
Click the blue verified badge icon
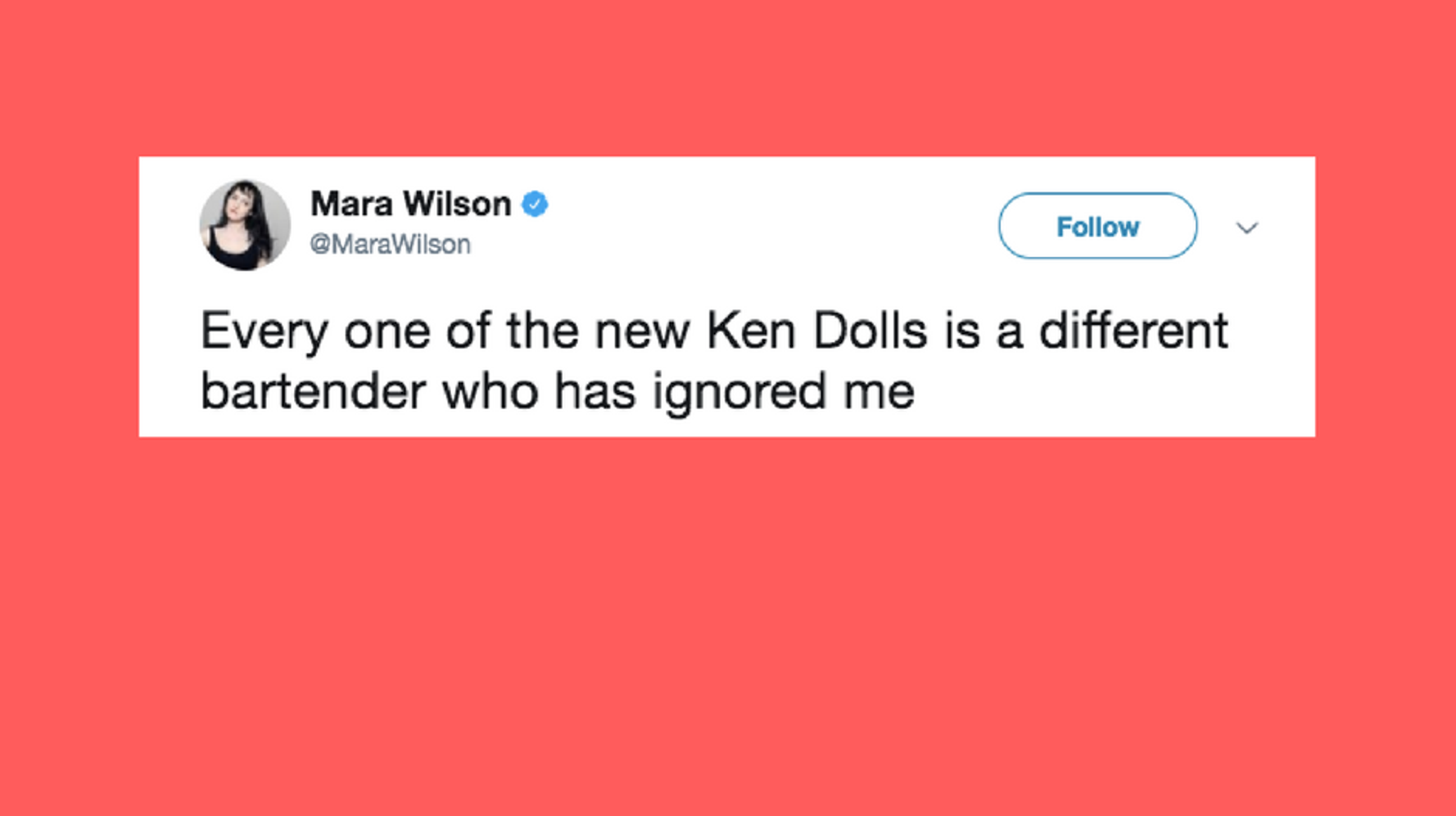[x=535, y=204]
